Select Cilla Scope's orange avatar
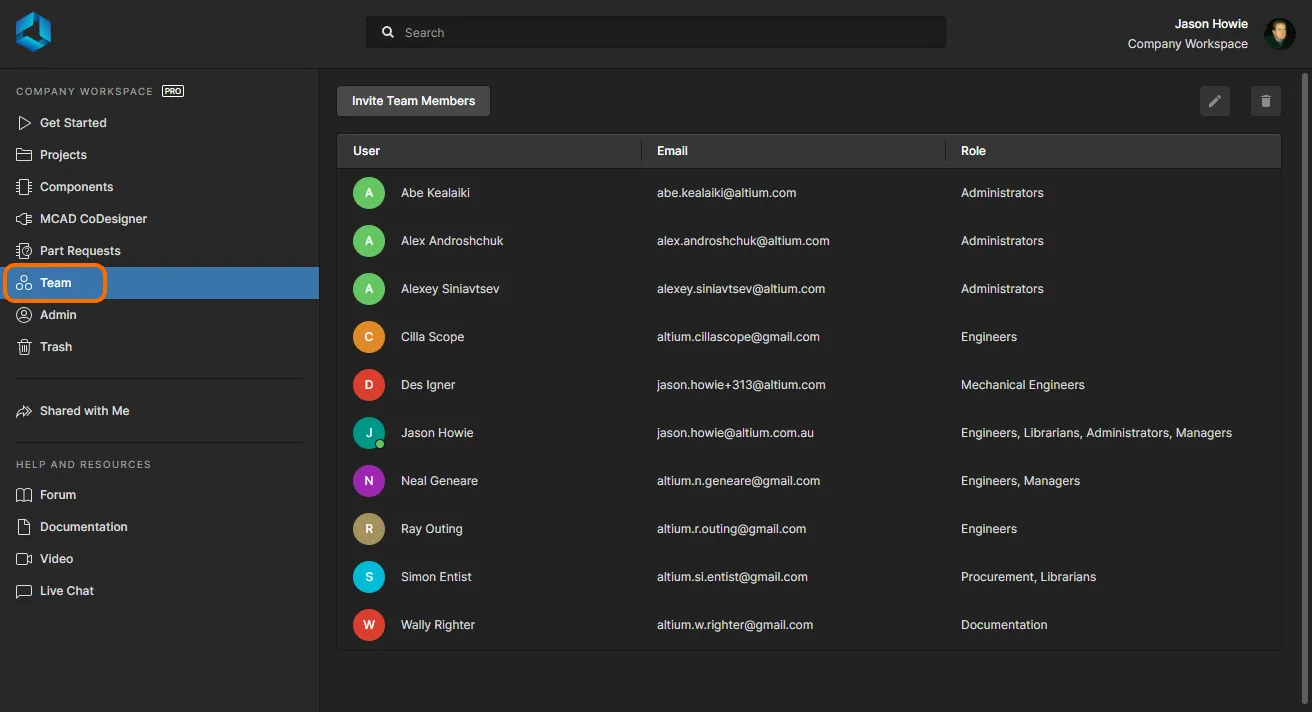Image resolution: width=1312 pixels, height=712 pixels. [369, 337]
